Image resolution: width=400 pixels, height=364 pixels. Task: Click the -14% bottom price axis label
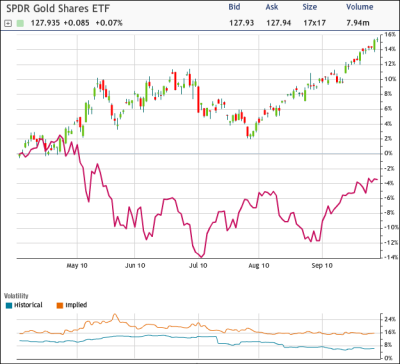click(x=390, y=257)
